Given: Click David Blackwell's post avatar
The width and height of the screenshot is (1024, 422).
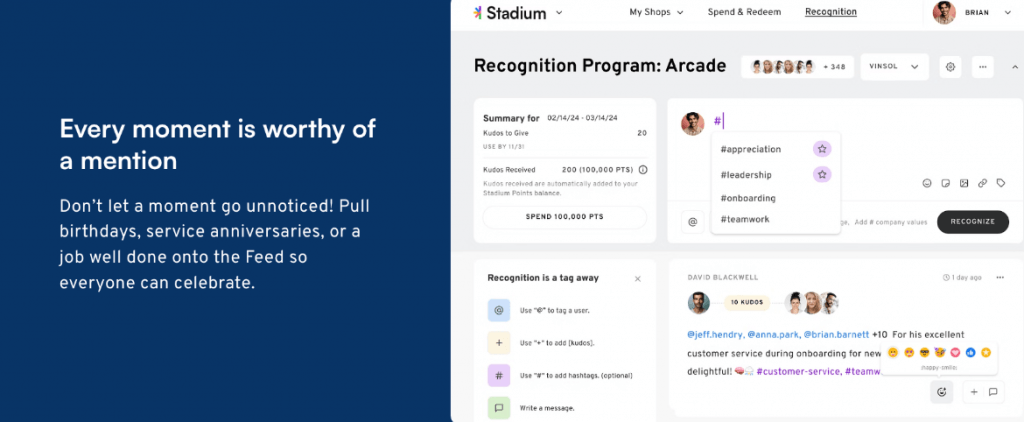Looking at the screenshot, I should 699,302.
